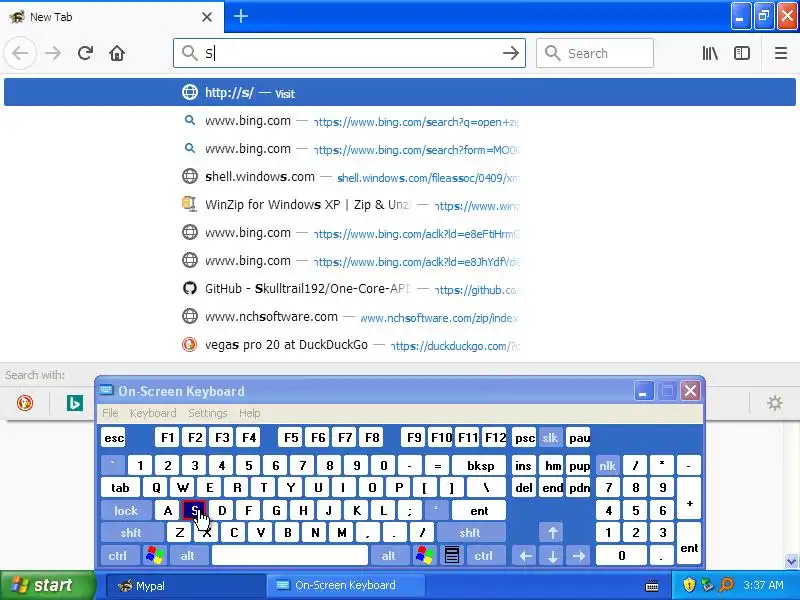The height and width of the screenshot is (600, 800).
Task: Toggle the right alt key
Action: 389,555
